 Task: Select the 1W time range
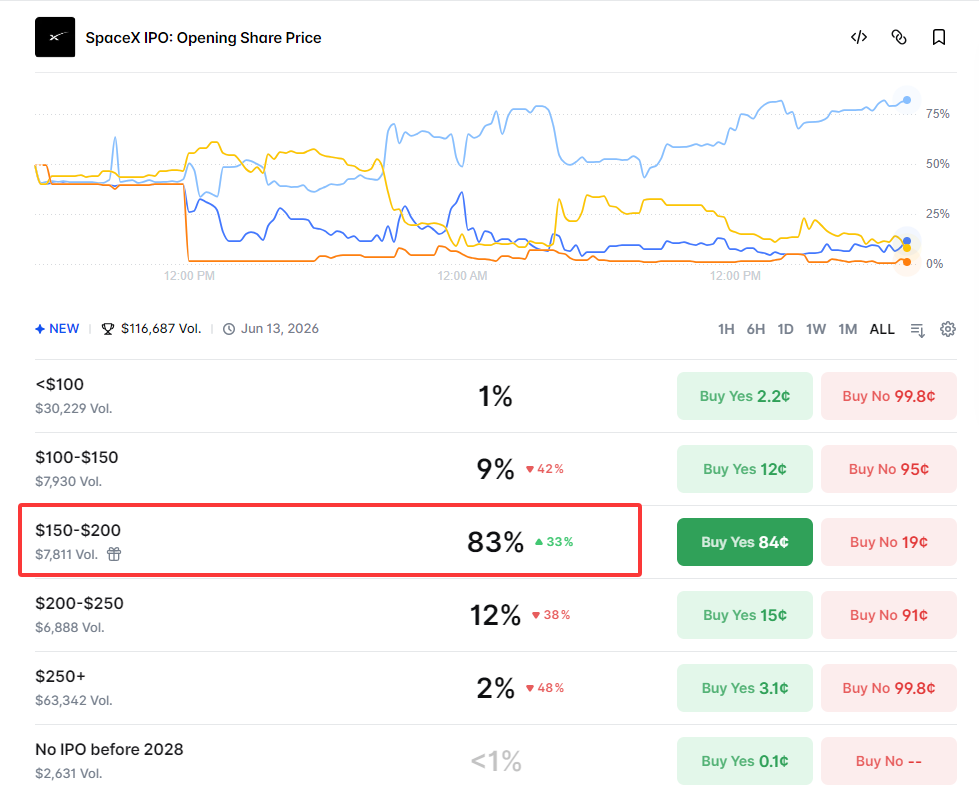815,329
